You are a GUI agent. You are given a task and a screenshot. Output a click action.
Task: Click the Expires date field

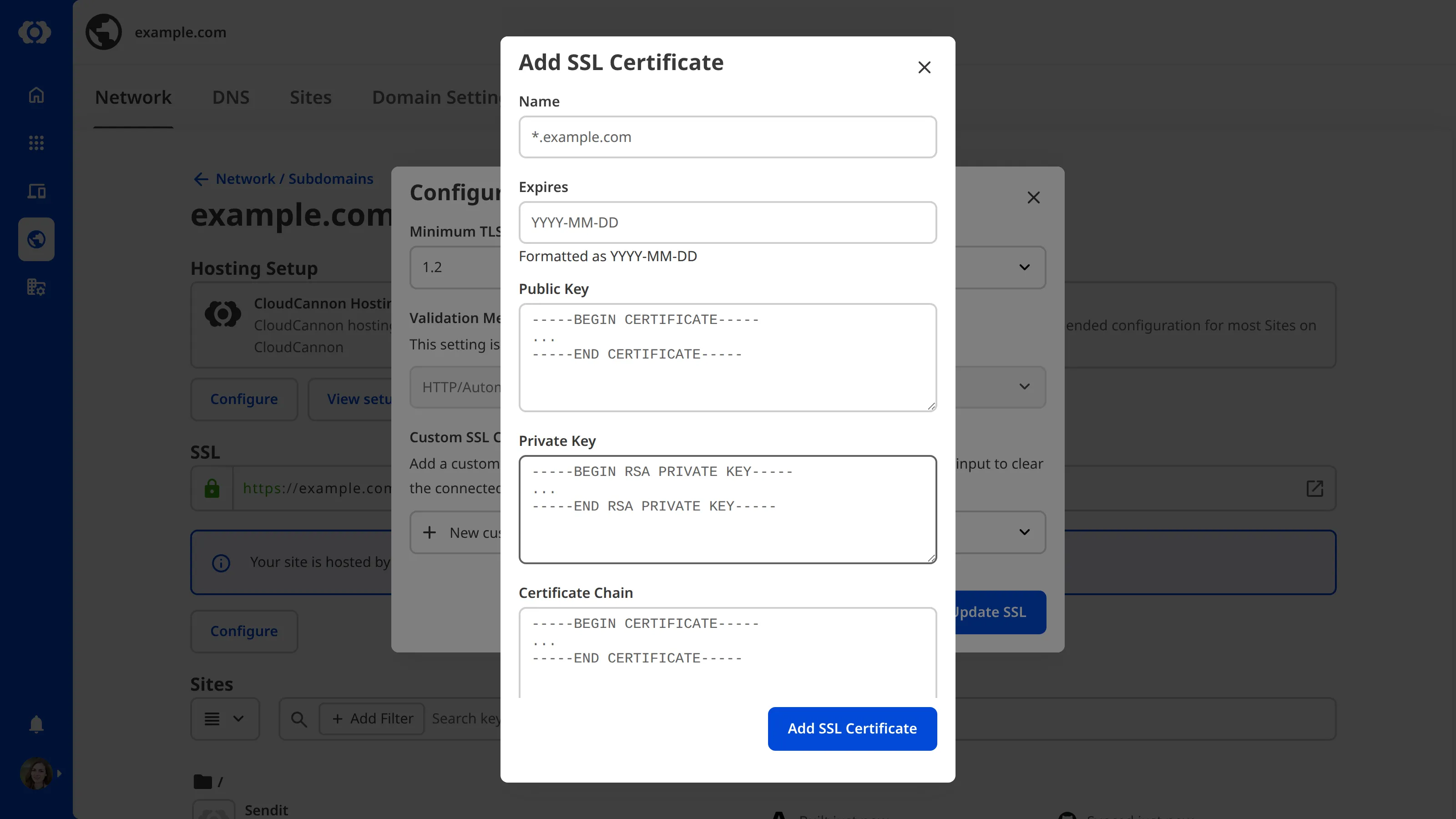[728, 222]
